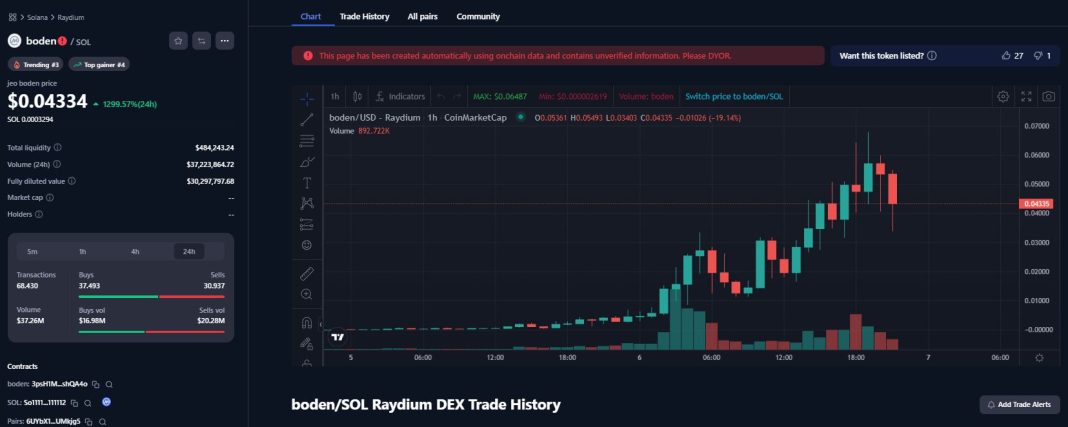Screen dimensions: 1068x427
Task: Open the Indicators panel
Action: [x=400, y=97]
